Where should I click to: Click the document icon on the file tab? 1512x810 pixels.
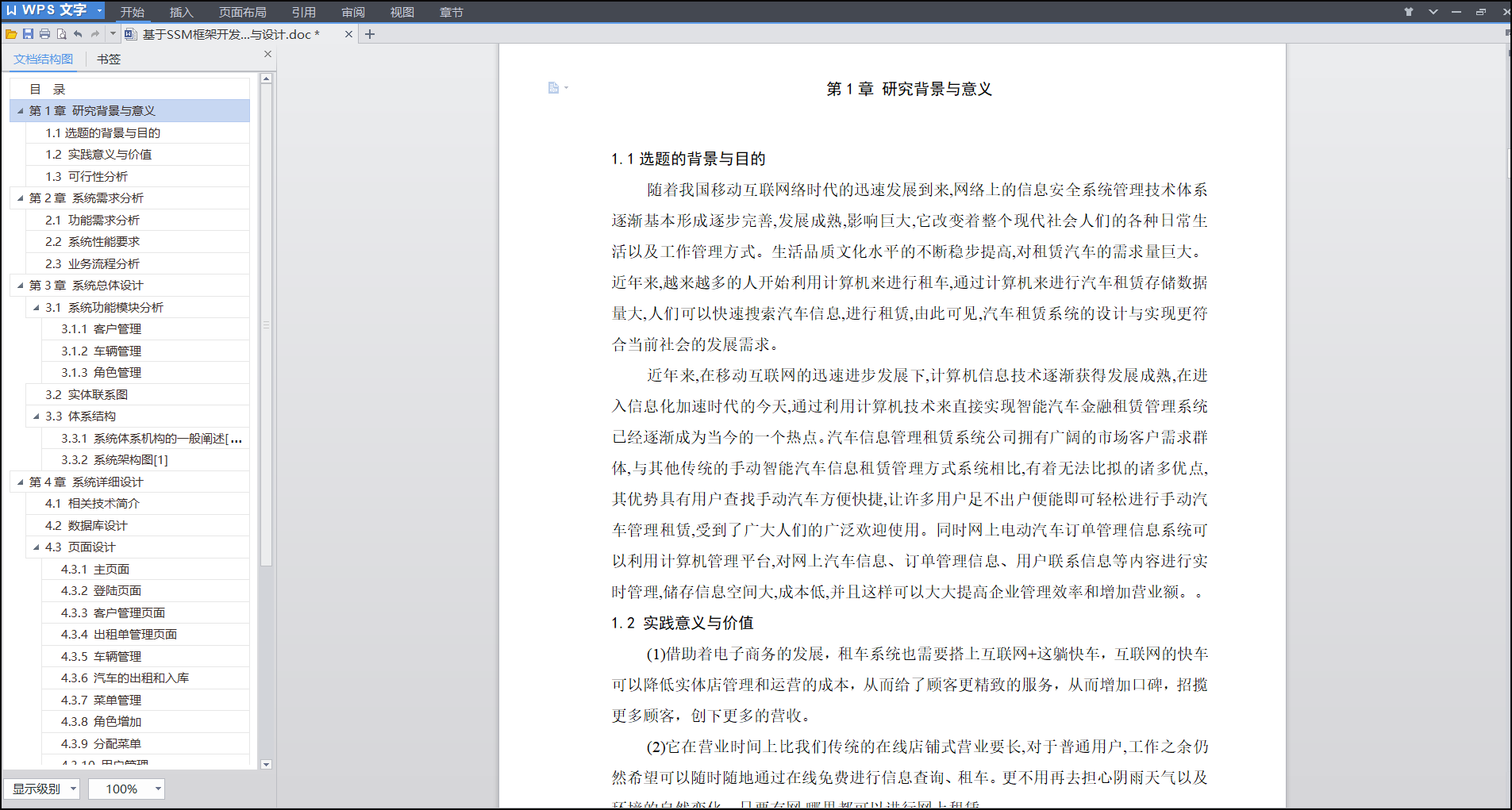pyautogui.click(x=130, y=34)
